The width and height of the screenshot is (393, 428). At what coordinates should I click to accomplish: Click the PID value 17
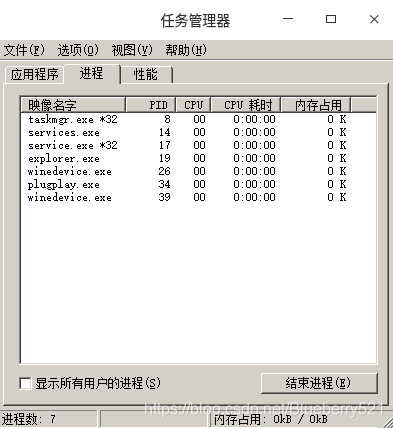tap(165, 145)
